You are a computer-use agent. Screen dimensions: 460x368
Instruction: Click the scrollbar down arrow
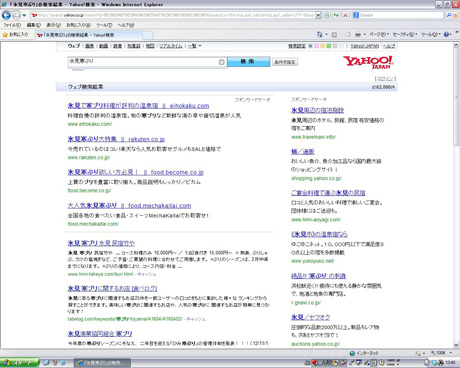pyautogui.click(x=456, y=345)
